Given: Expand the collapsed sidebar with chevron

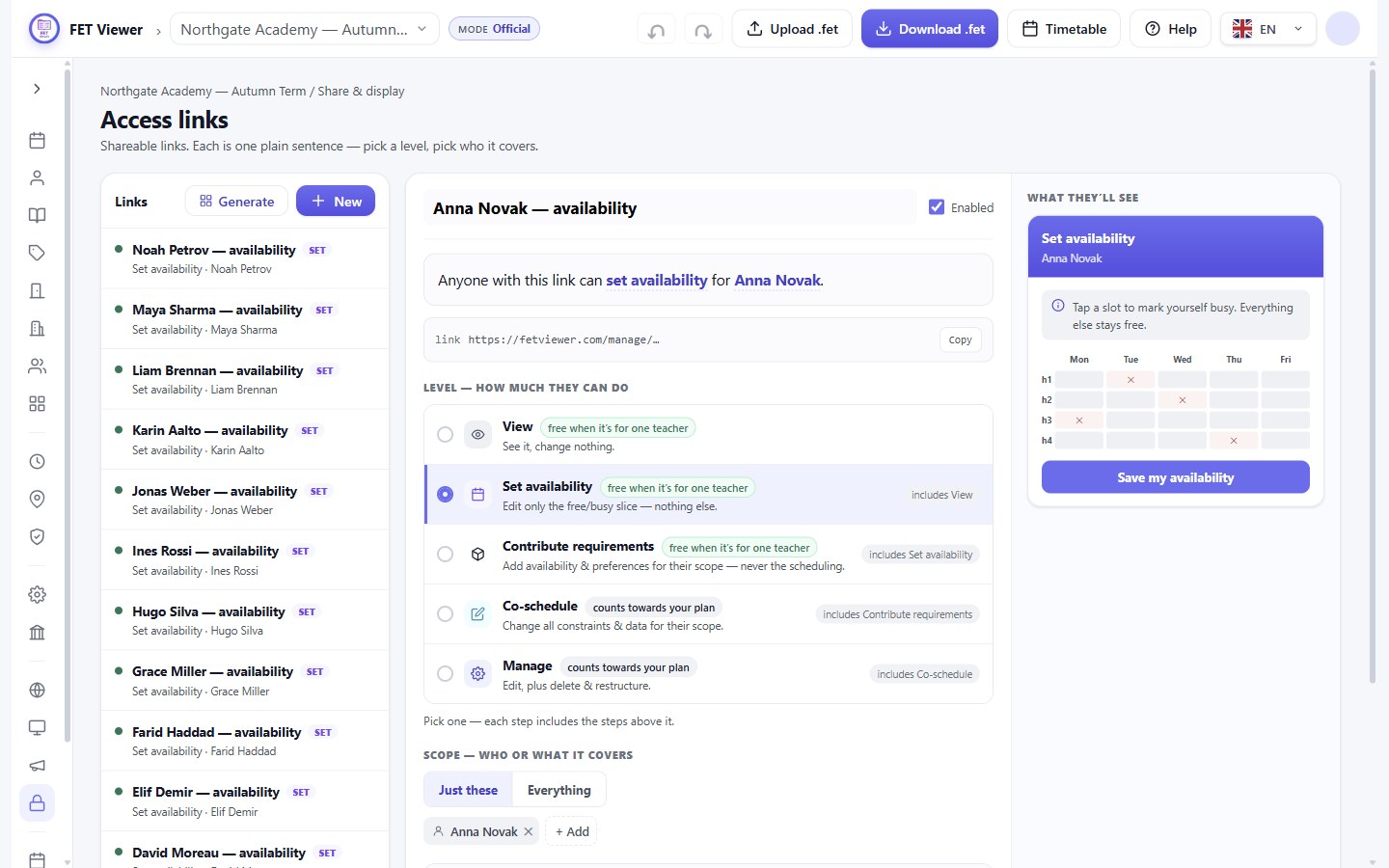Looking at the screenshot, I should pyautogui.click(x=38, y=89).
